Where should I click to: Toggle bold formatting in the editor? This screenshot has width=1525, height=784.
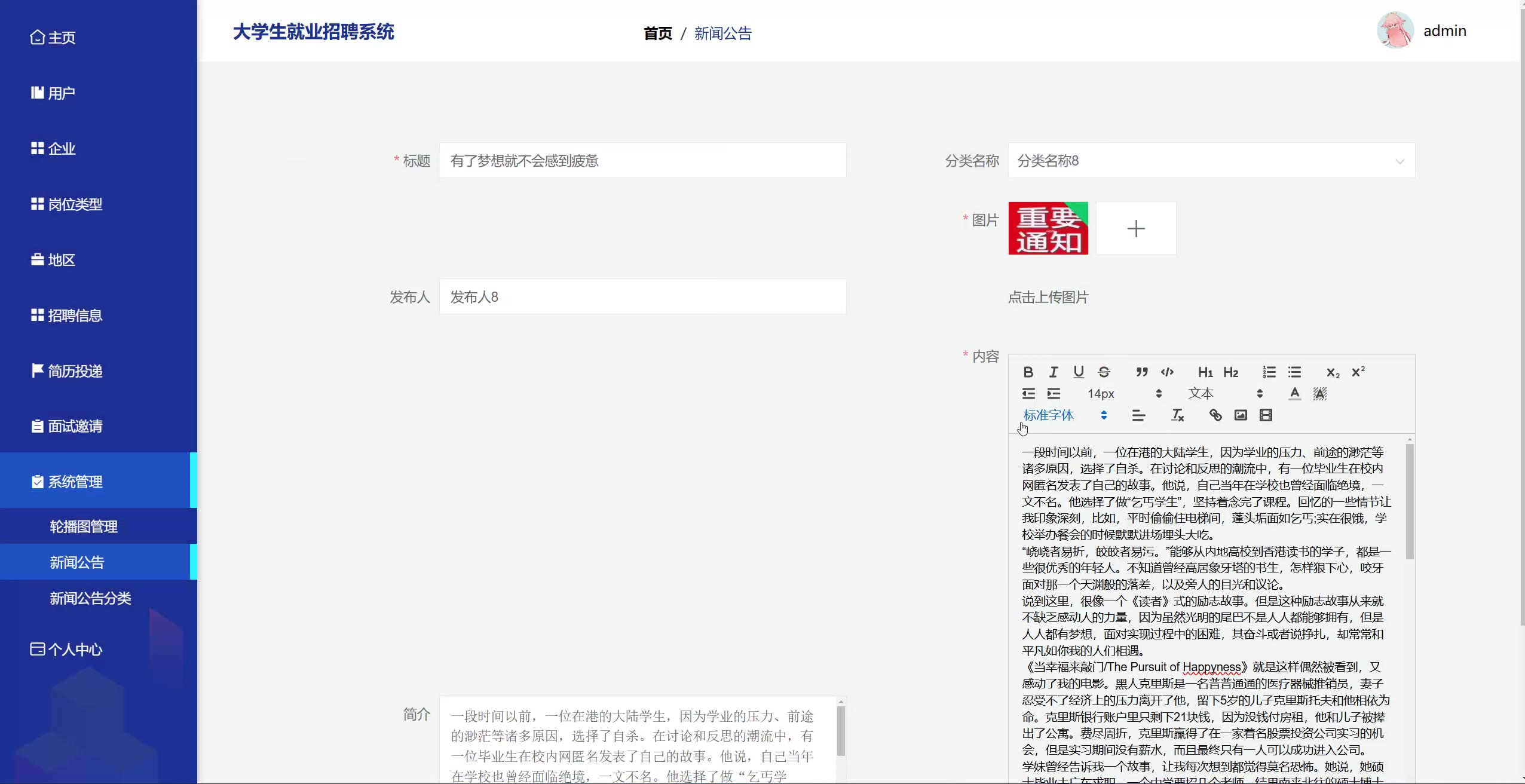[1028, 372]
